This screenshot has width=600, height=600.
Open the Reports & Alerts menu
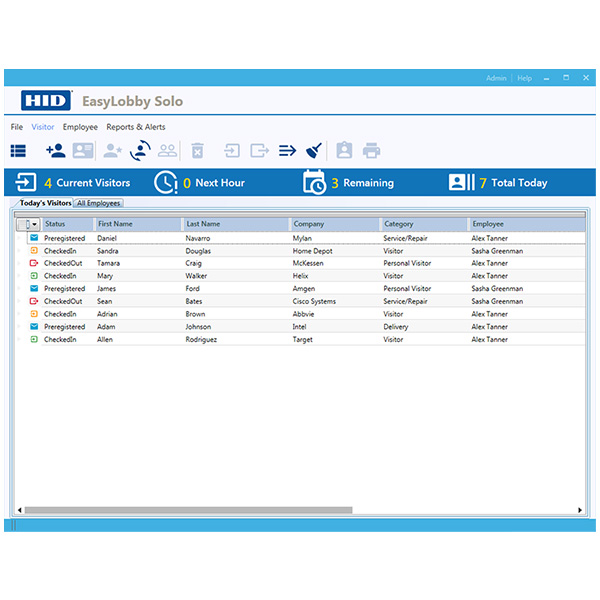point(136,127)
